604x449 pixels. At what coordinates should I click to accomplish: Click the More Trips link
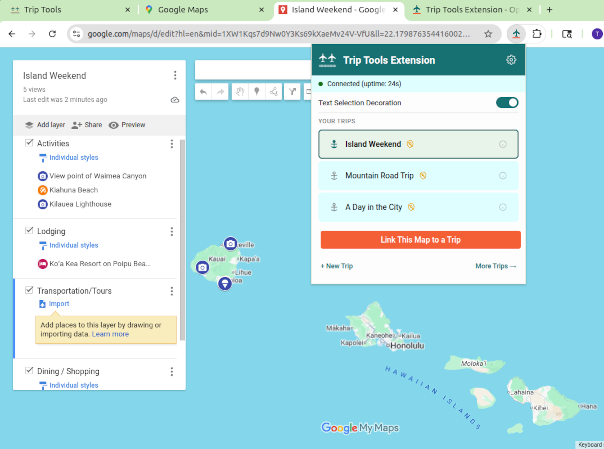[x=496, y=266]
